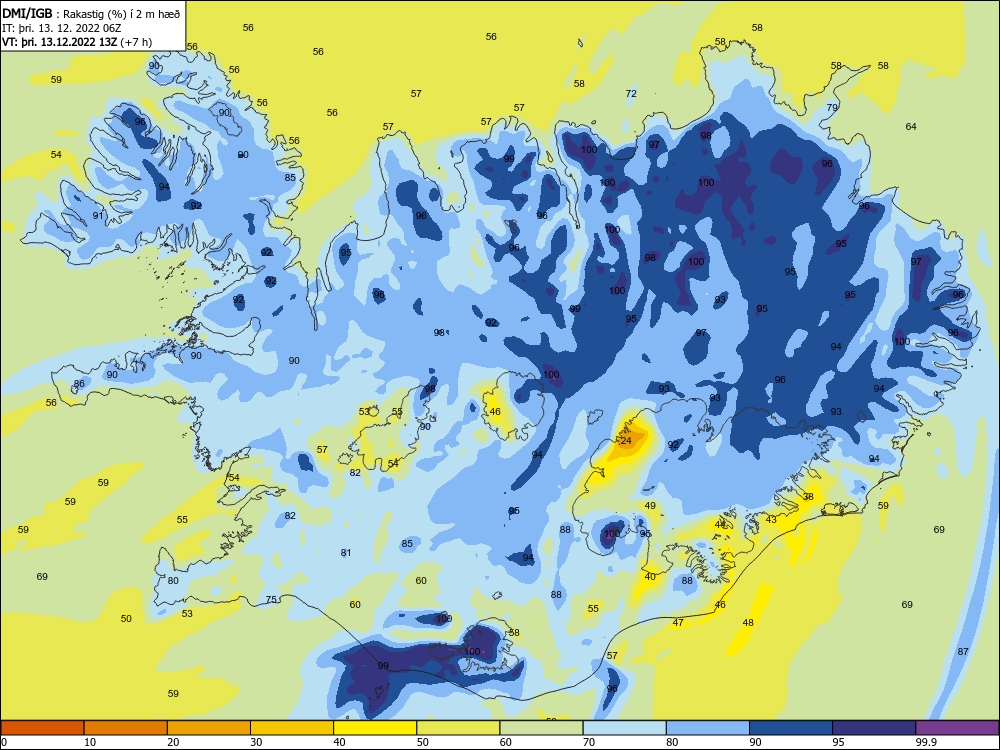The width and height of the screenshot is (1000, 750).
Task: Click the map value '49' in central Iceland
Action: coord(651,505)
